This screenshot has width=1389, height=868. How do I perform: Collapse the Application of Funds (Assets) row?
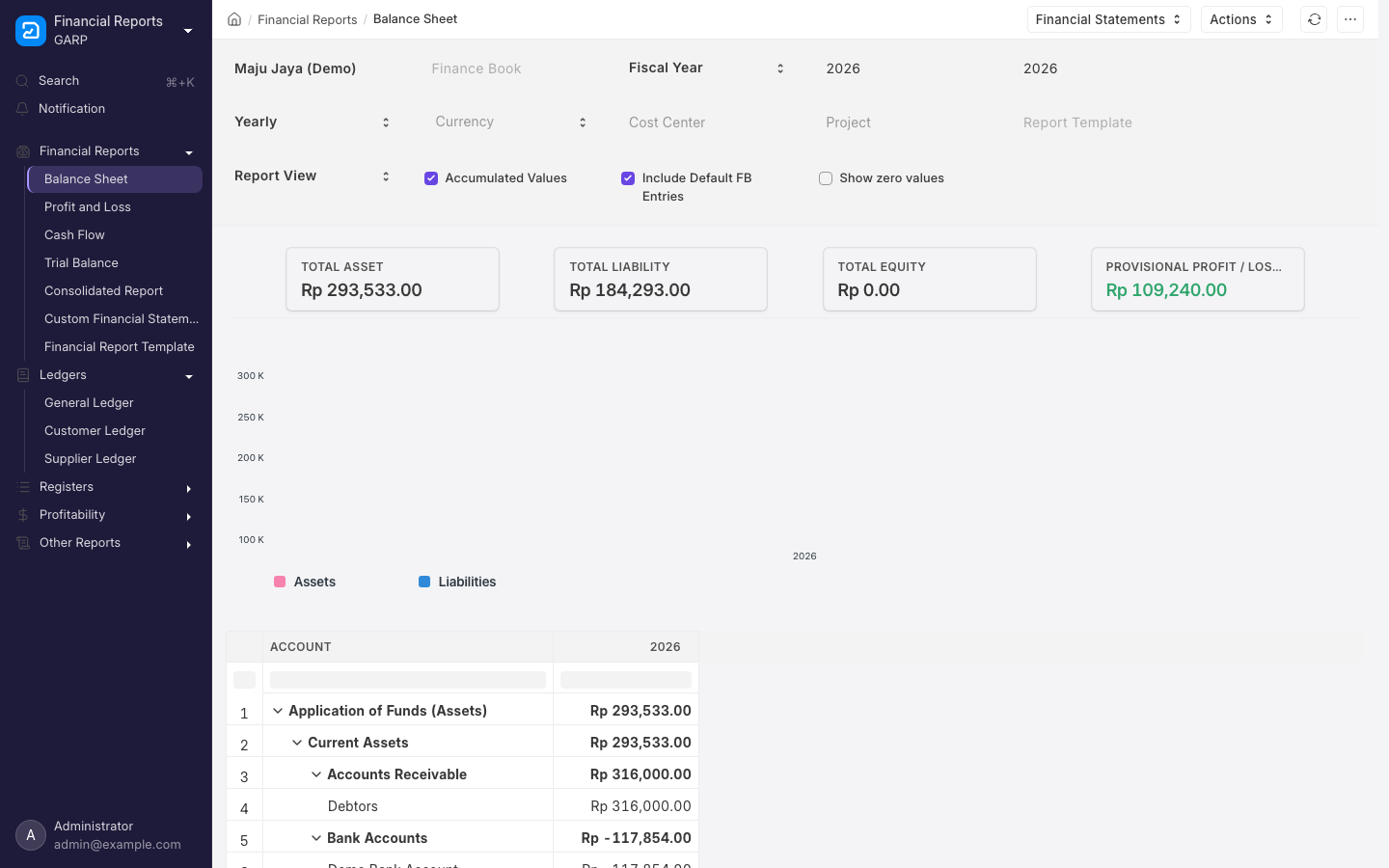278,711
